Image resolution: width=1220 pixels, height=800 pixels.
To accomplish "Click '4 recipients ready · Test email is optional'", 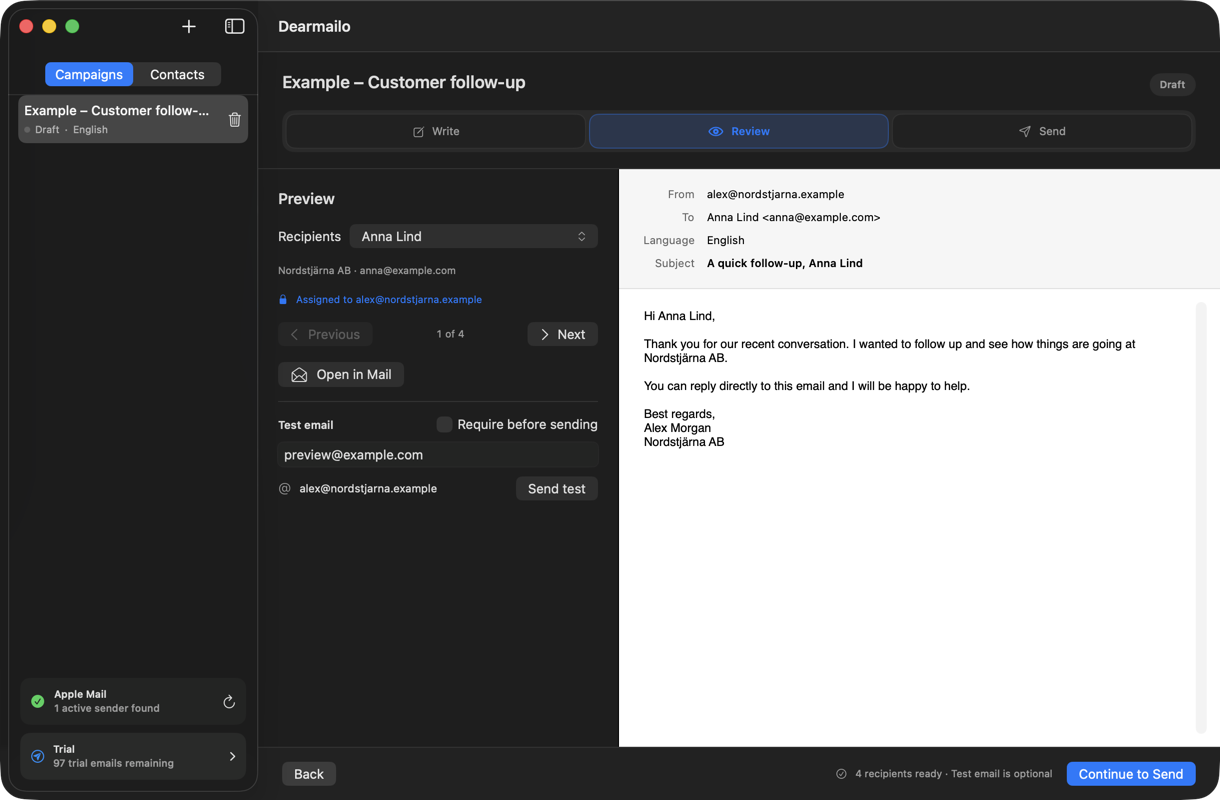I will pyautogui.click(x=954, y=774).
